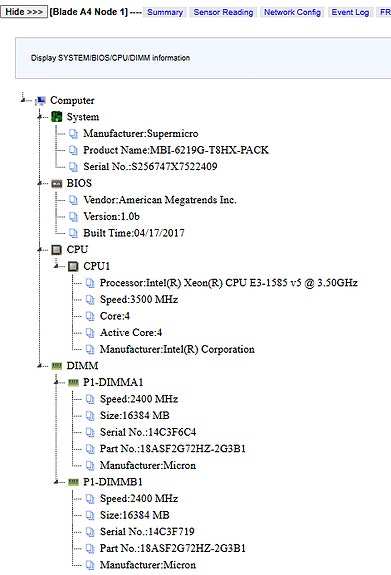Click document icon beside Core:4

pyautogui.click(x=90, y=316)
